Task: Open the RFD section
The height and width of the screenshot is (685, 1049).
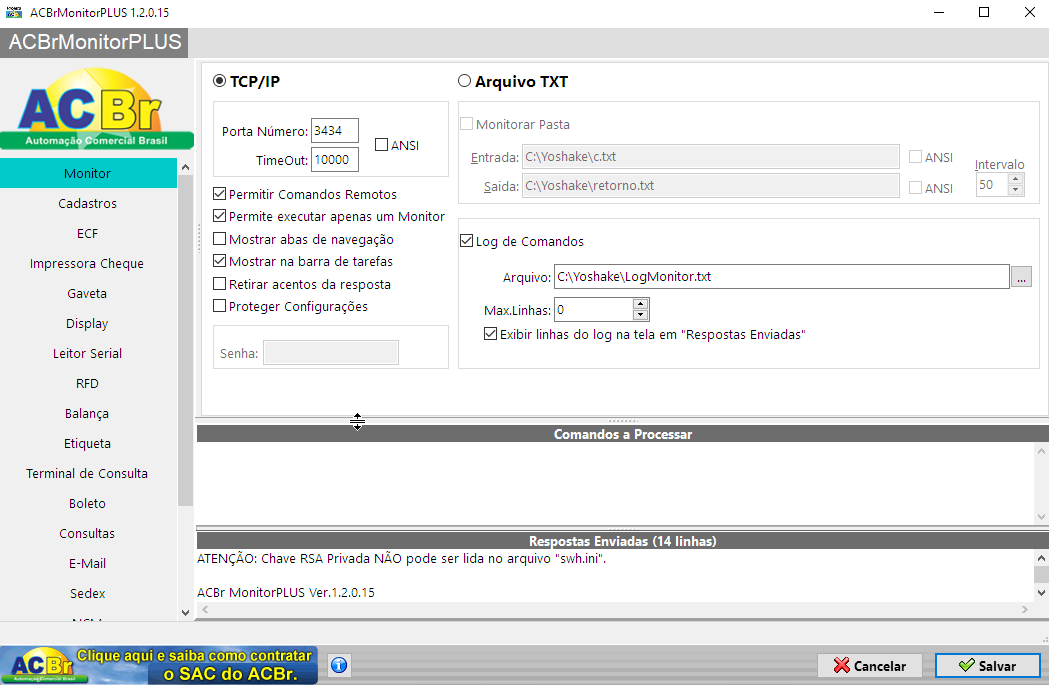Action: click(88, 383)
